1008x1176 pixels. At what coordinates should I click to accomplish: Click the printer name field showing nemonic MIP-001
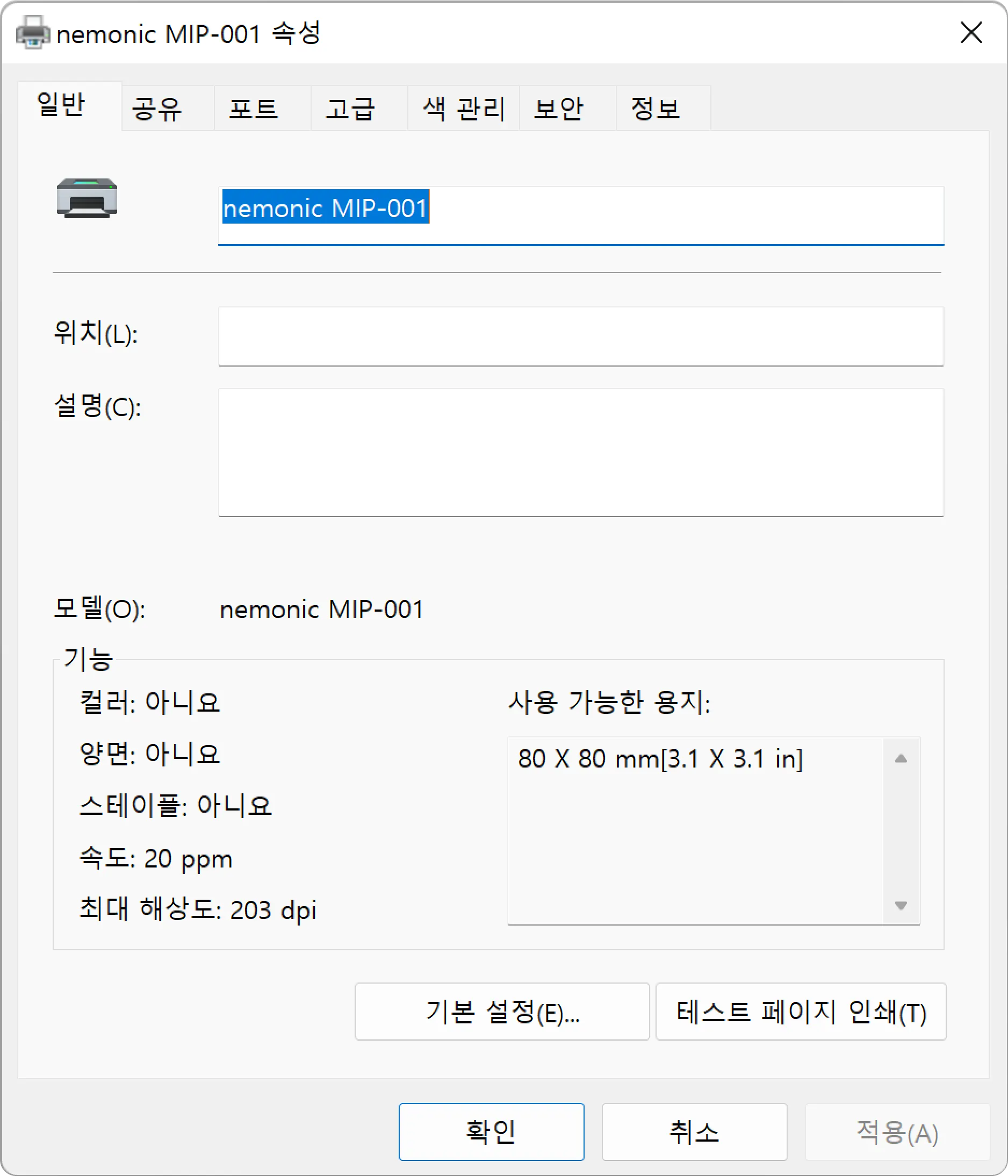(581, 216)
